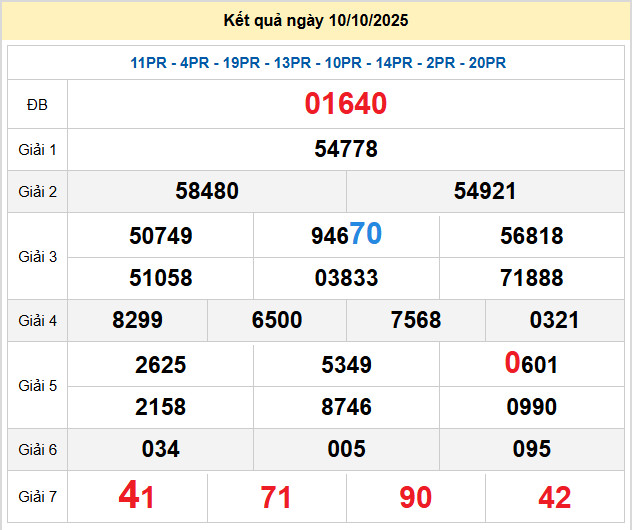Select the 11PR code in the header row
Image resolution: width=632 pixels, height=530 pixels.
pyautogui.click(x=149, y=63)
